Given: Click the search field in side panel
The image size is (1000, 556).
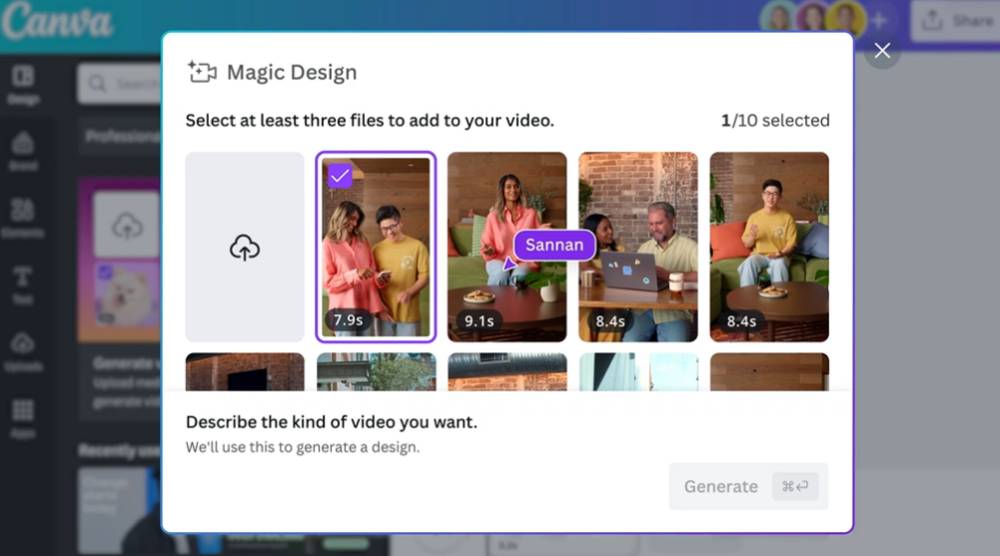Looking at the screenshot, I should pos(119,84).
